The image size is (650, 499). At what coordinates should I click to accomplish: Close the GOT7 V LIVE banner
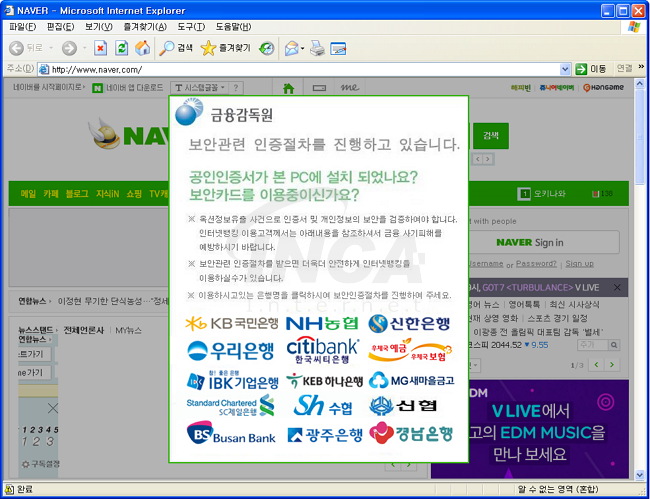(617, 287)
